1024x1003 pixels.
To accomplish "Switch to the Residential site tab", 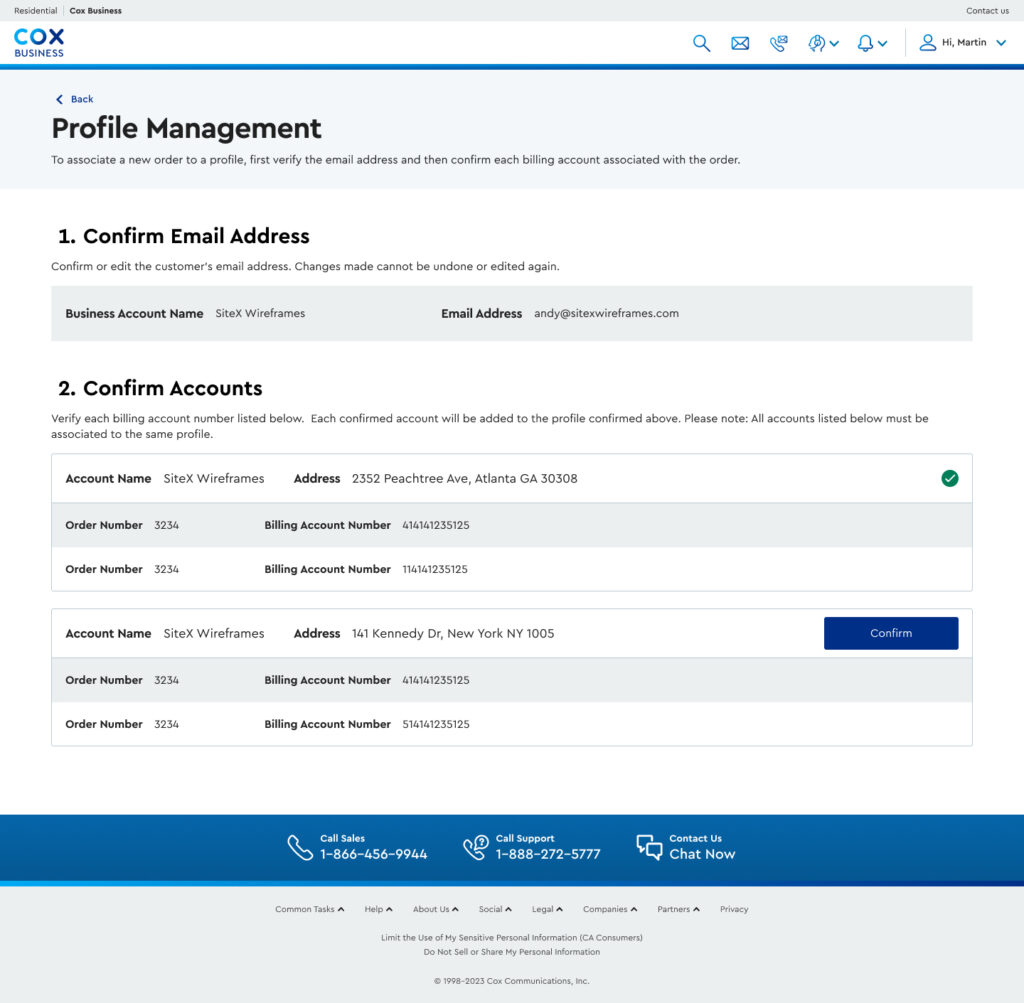I will (x=35, y=11).
